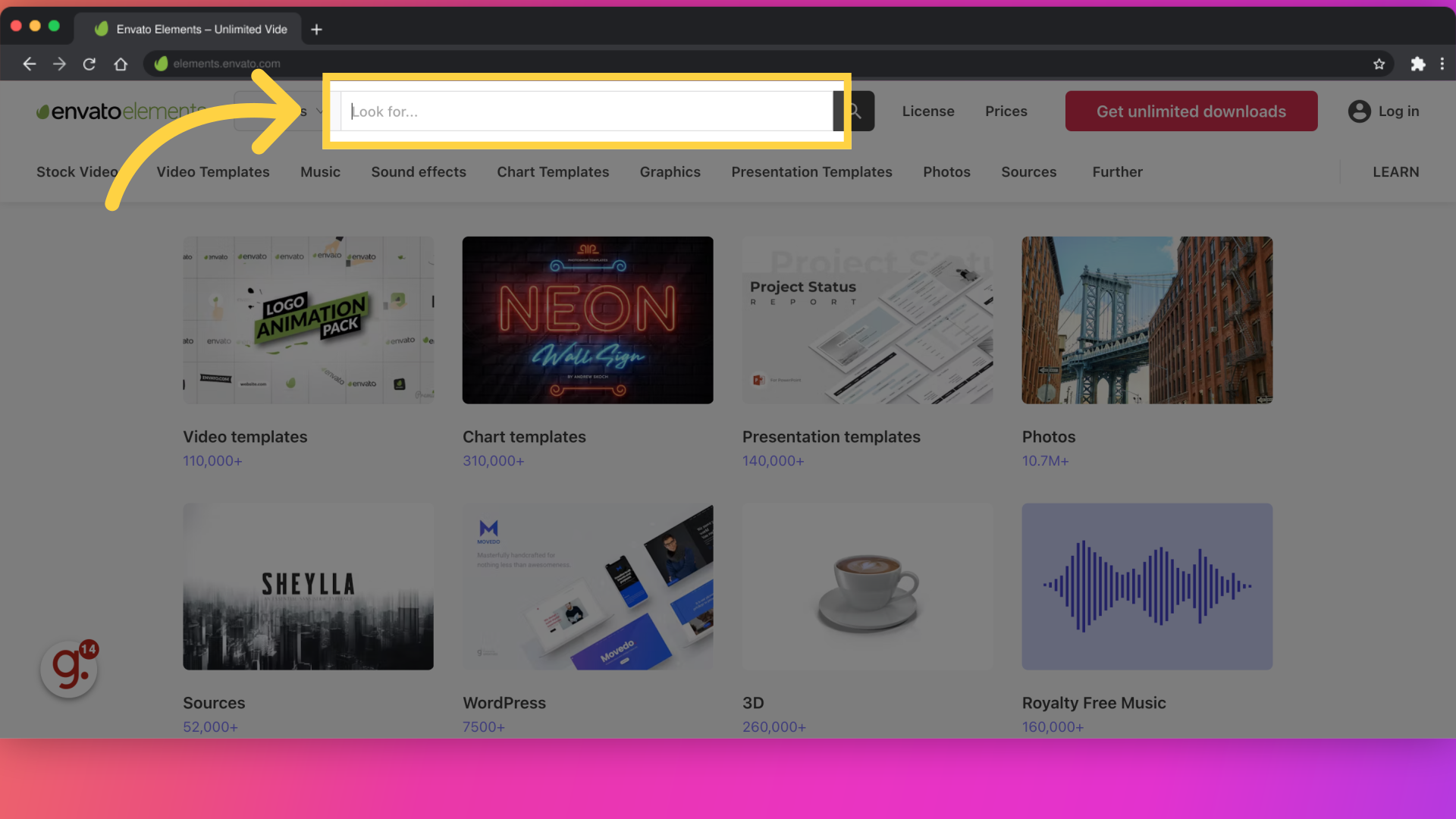Screen dimensions: 1456x819
Task: Open Music menu item
Action: click(x=320, y=172)
